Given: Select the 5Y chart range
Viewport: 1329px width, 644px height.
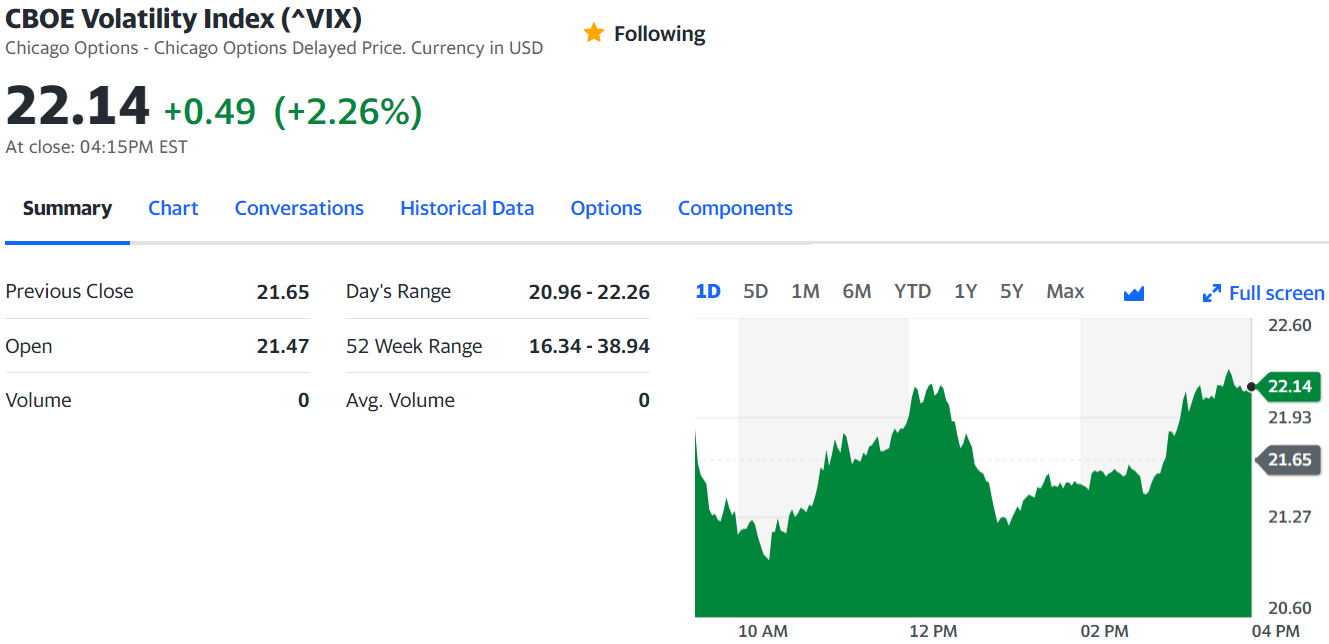Looking at the screenshot, I should click(x=1012, y=291).
